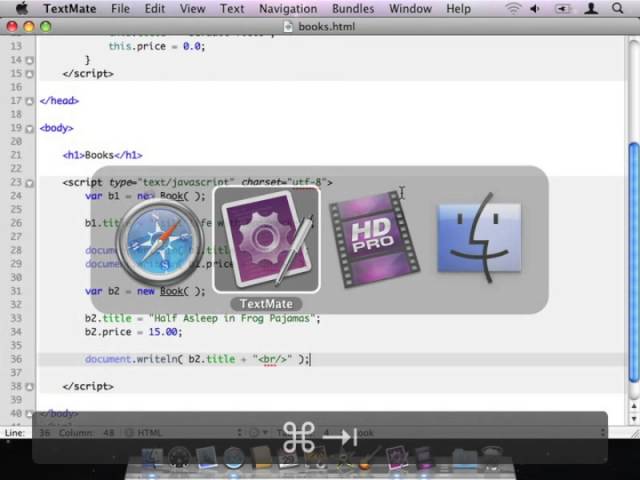Screen dimensions: 640x480
Task: Click the scroll down arrow
Action: point(634,418)
